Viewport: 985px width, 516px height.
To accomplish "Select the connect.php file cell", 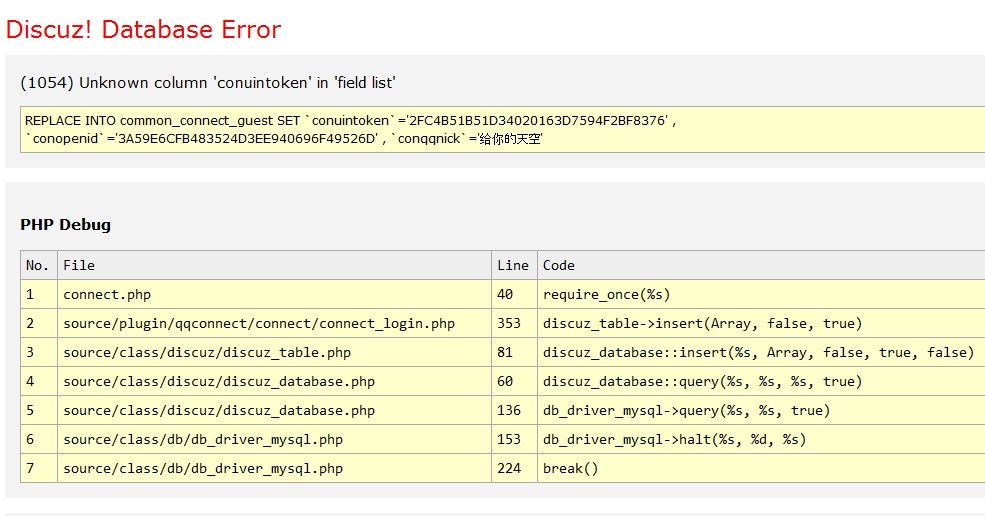I will click(x=107, y=294).
